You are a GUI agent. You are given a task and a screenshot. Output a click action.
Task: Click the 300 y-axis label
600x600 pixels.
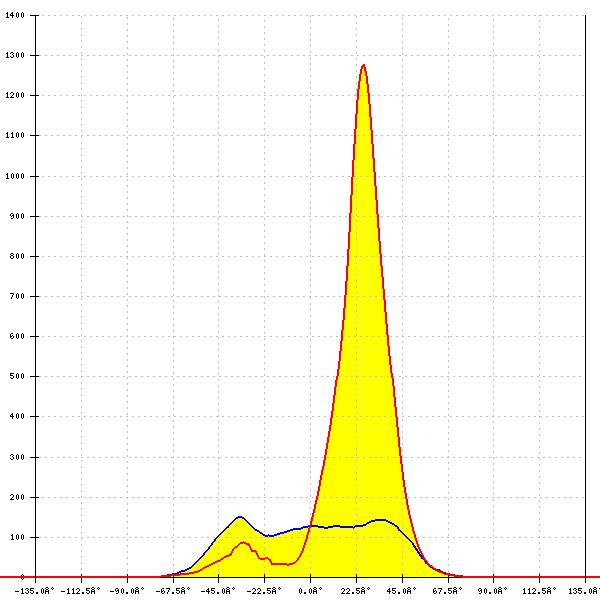pyautogui.click(x=17, y=457)
